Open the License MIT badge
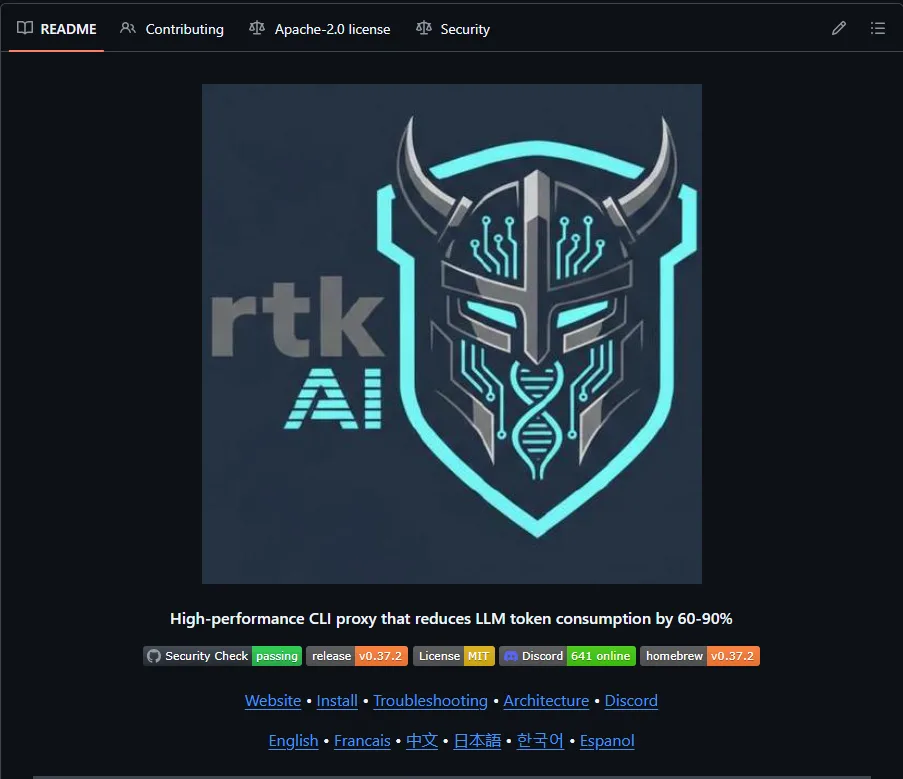Viewport: 903px width, 779px height. click(454, 656)
